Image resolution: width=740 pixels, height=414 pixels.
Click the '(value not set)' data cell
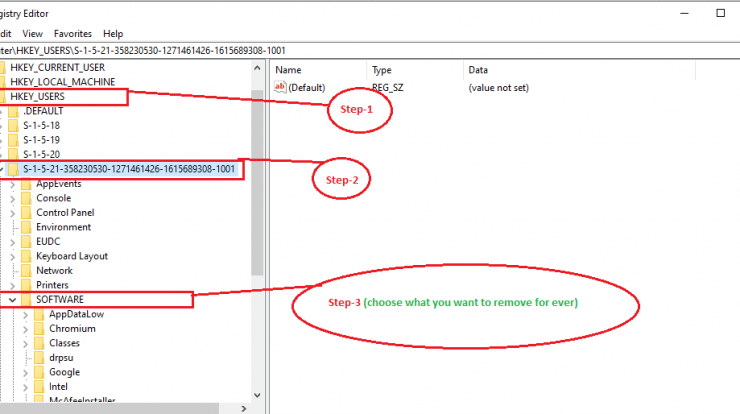[498, 88]
